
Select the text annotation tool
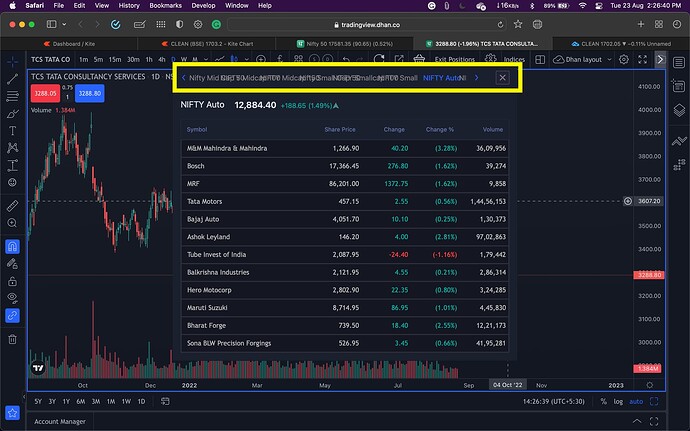click(x=12, y=131)
